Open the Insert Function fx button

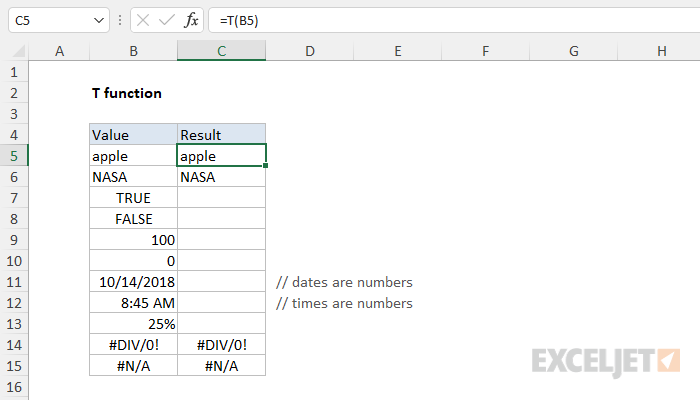click(191, 21)
